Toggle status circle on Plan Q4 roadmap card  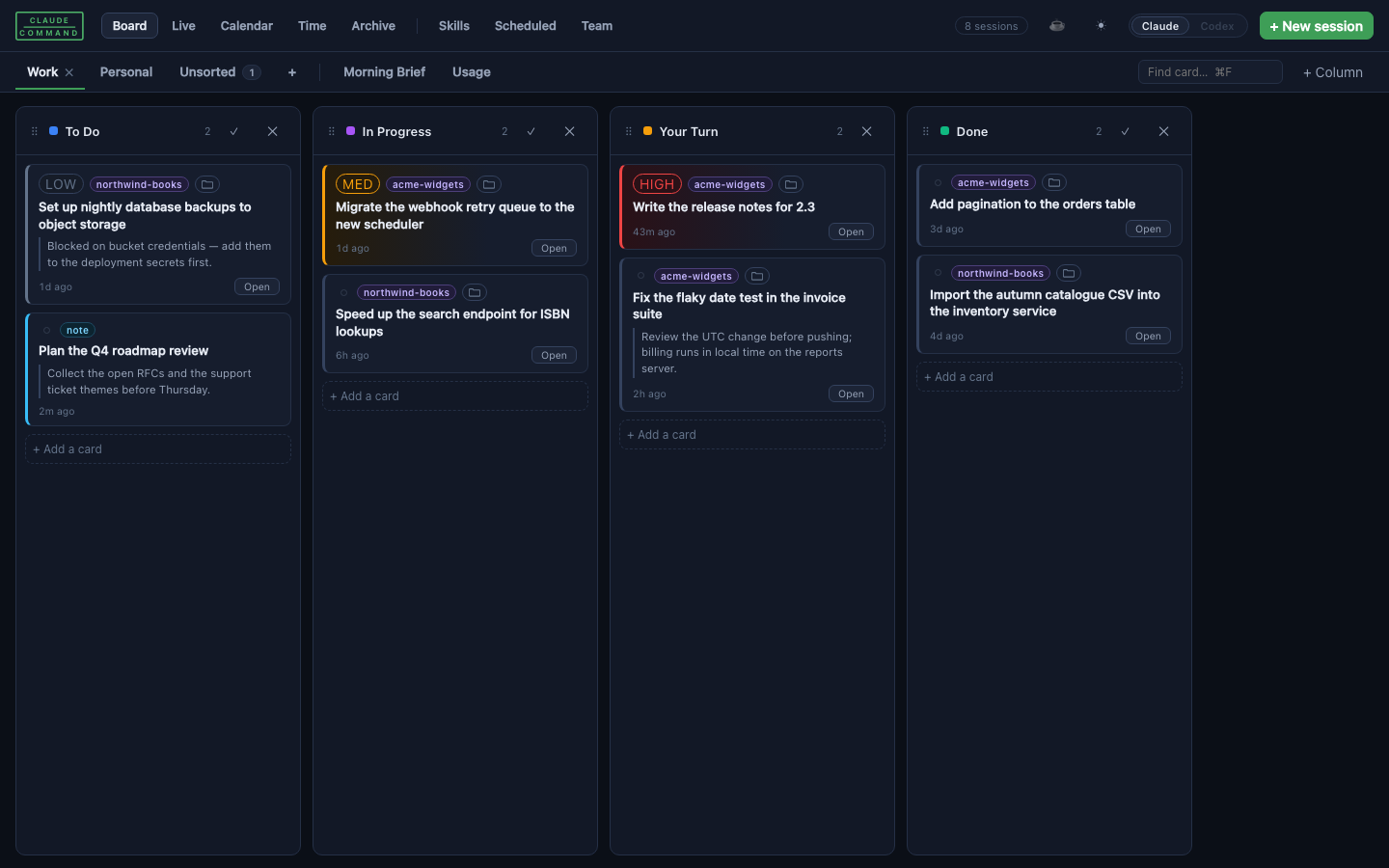pos(46,330)
